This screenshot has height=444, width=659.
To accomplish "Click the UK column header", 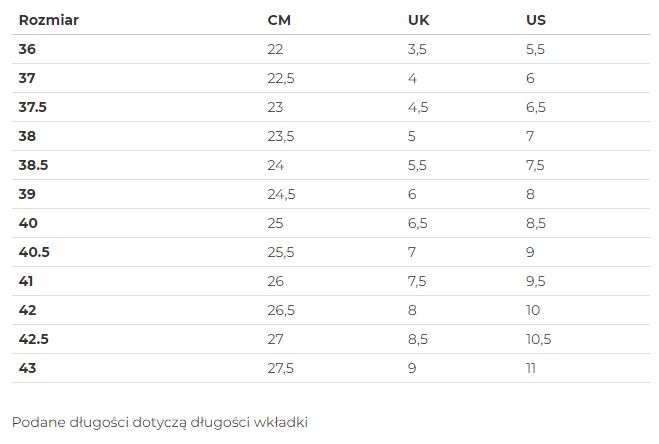I will point(419,20).
